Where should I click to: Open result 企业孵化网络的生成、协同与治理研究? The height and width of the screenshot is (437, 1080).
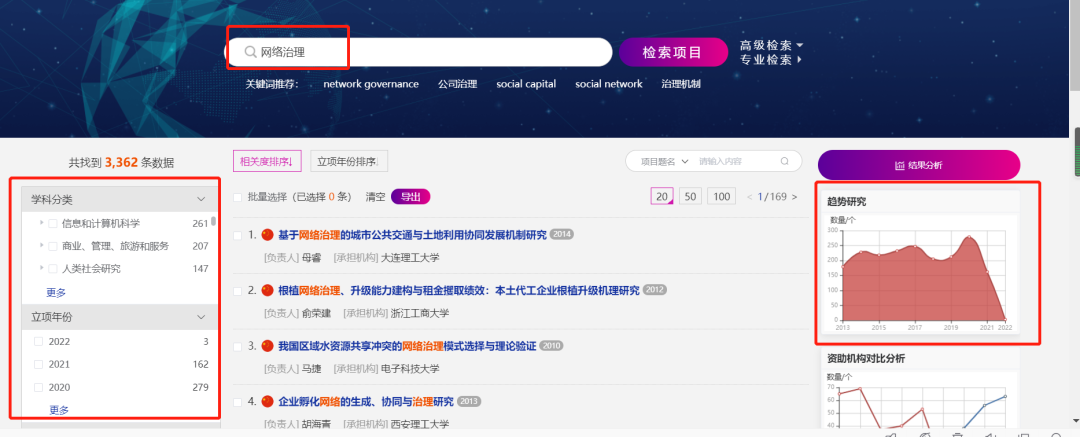[x=366, y=401]
